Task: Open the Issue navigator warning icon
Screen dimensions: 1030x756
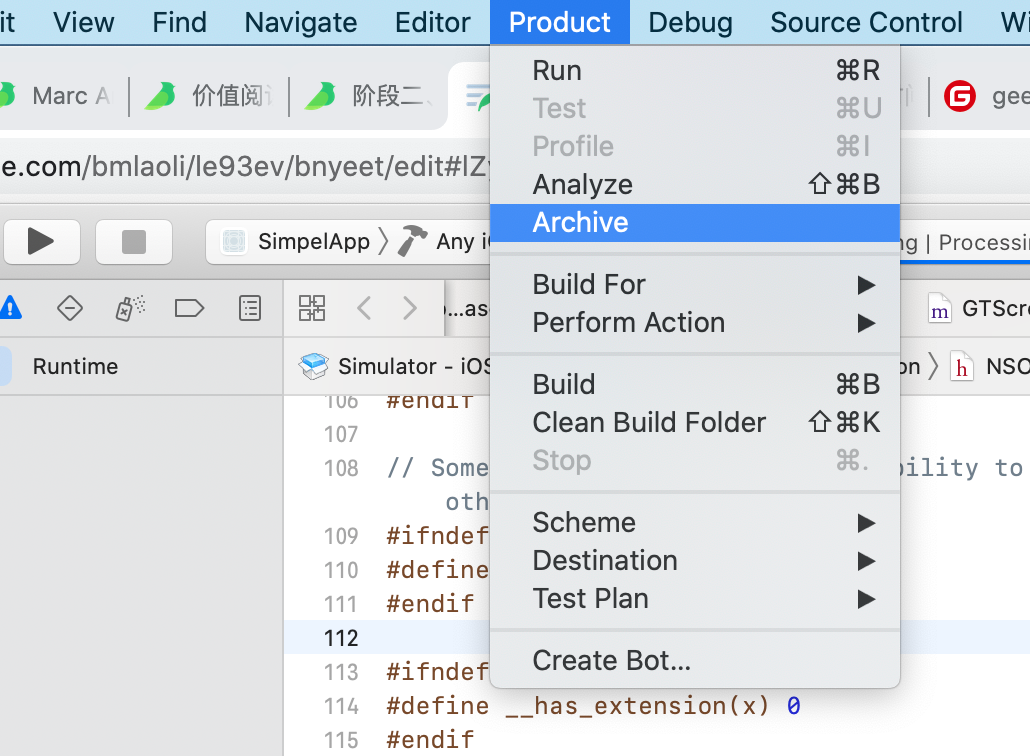Action: [x=10, y=307]
